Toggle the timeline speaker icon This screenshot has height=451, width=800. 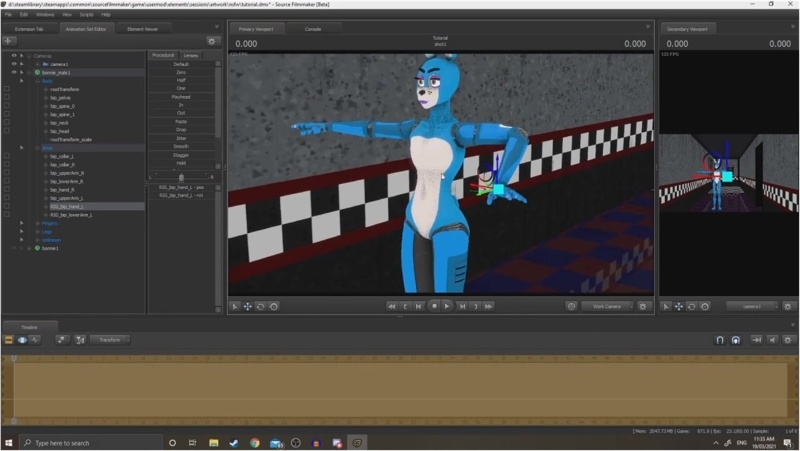point(772,340)
